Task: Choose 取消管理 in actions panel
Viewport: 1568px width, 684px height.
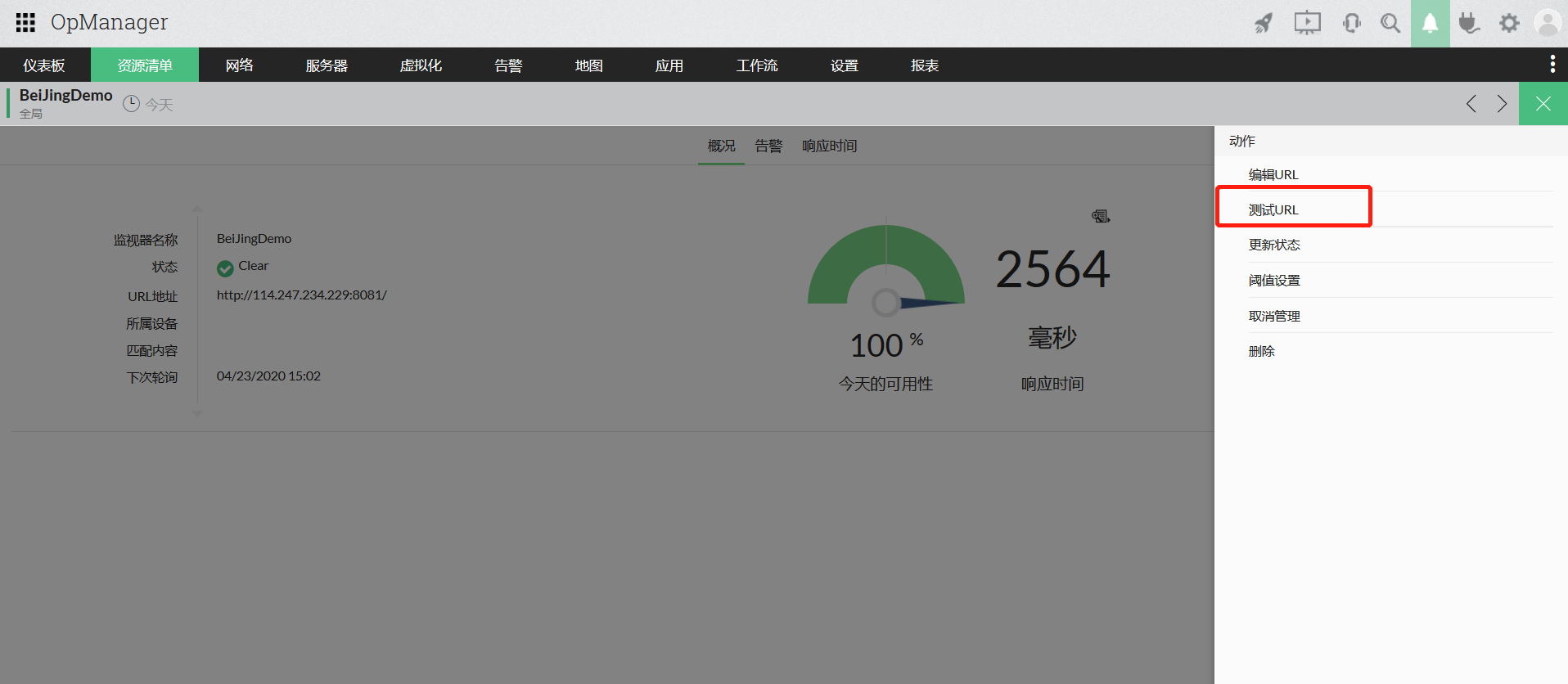Action: point(1274,316)
